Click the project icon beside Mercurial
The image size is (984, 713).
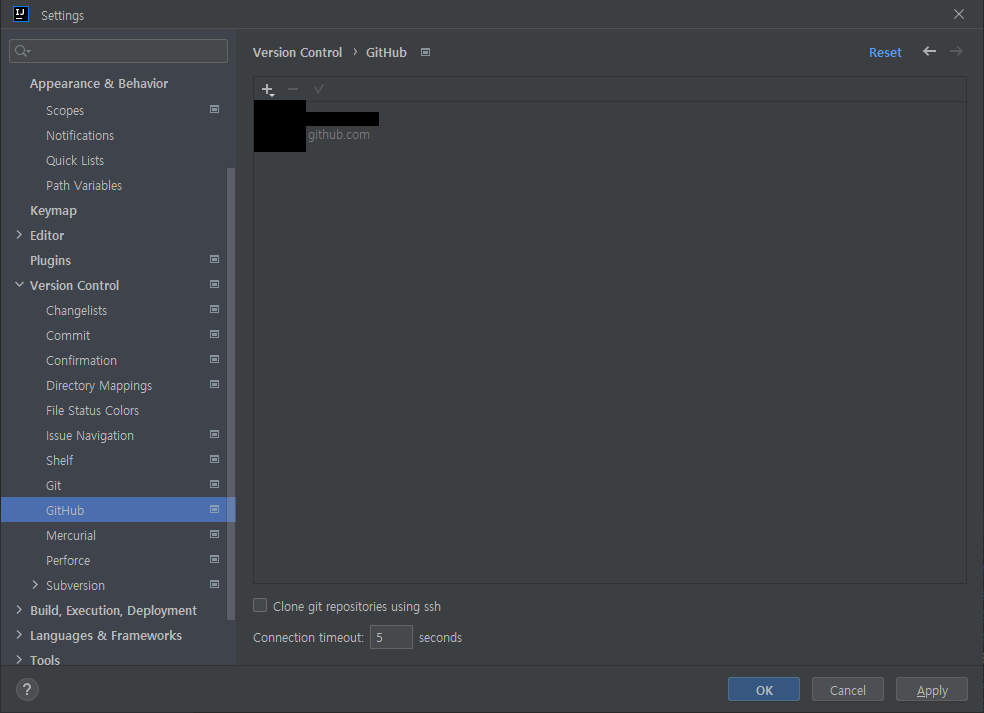point(214,534)
